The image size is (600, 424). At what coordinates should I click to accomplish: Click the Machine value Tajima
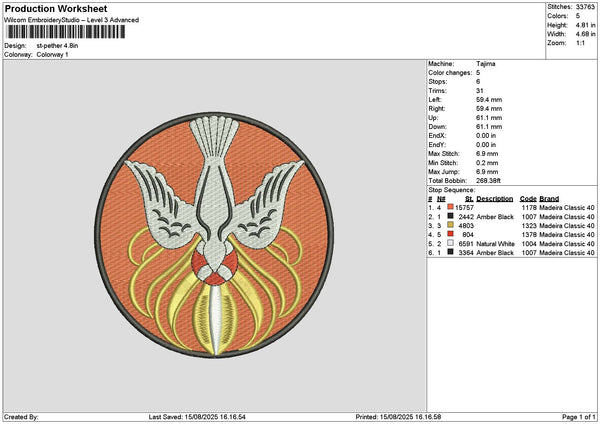(485, 63)
